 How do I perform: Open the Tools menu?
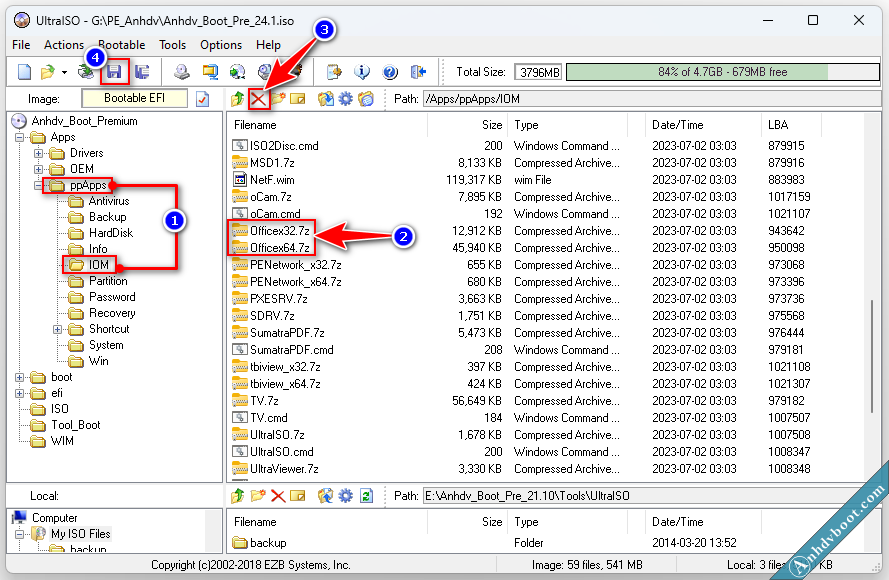click(173, 45)
